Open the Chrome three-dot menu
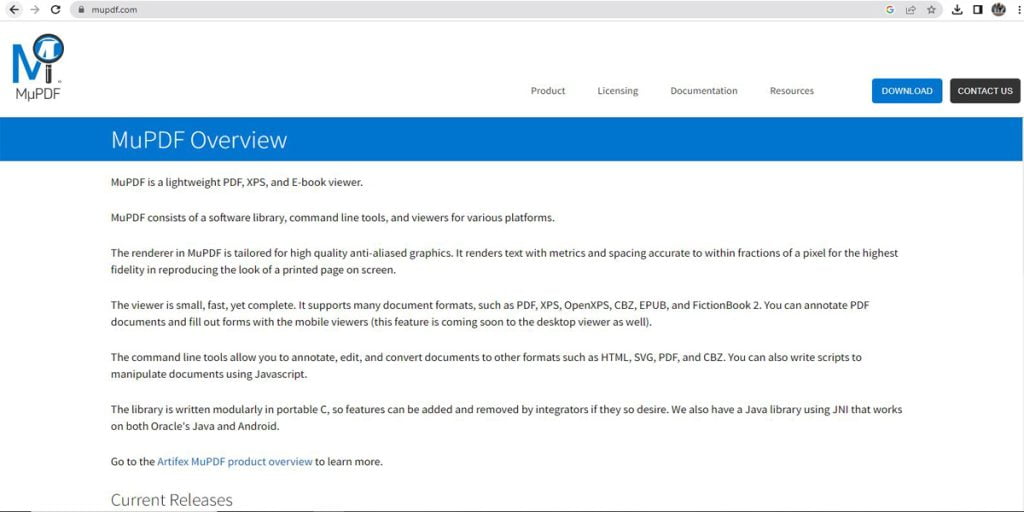The image size is (1024, 512). pos(1019,10)
